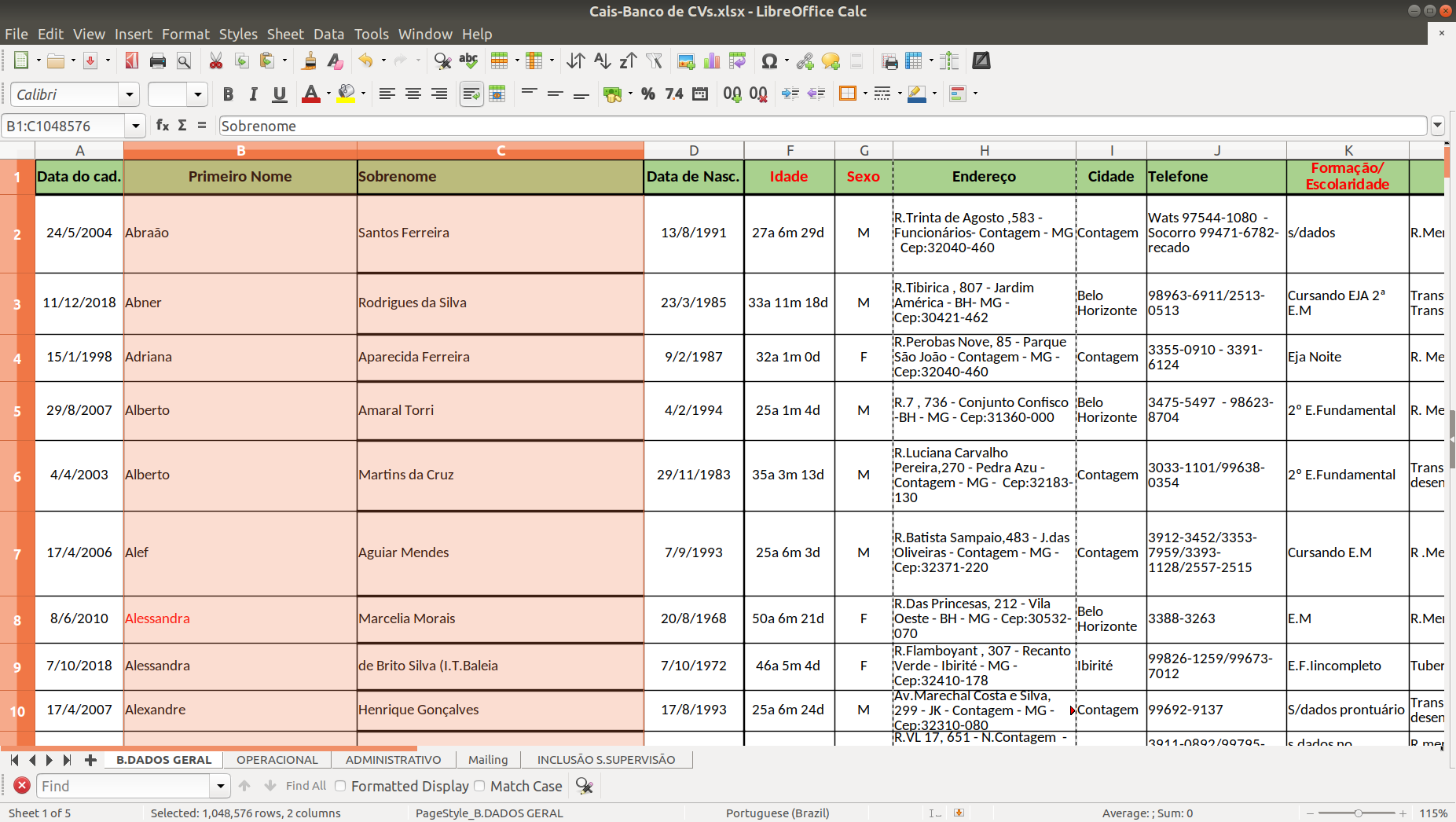This screenshot has height=822, width=1456.
Task: Expand the Name Box dropdown
Action: tap(136, 126)
